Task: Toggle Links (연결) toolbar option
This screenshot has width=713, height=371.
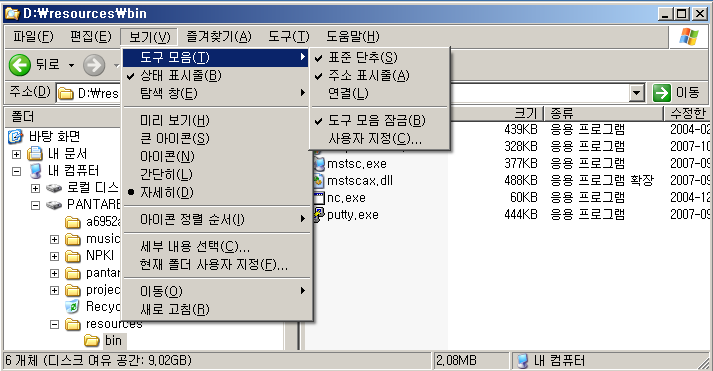Action: point(380,94)
